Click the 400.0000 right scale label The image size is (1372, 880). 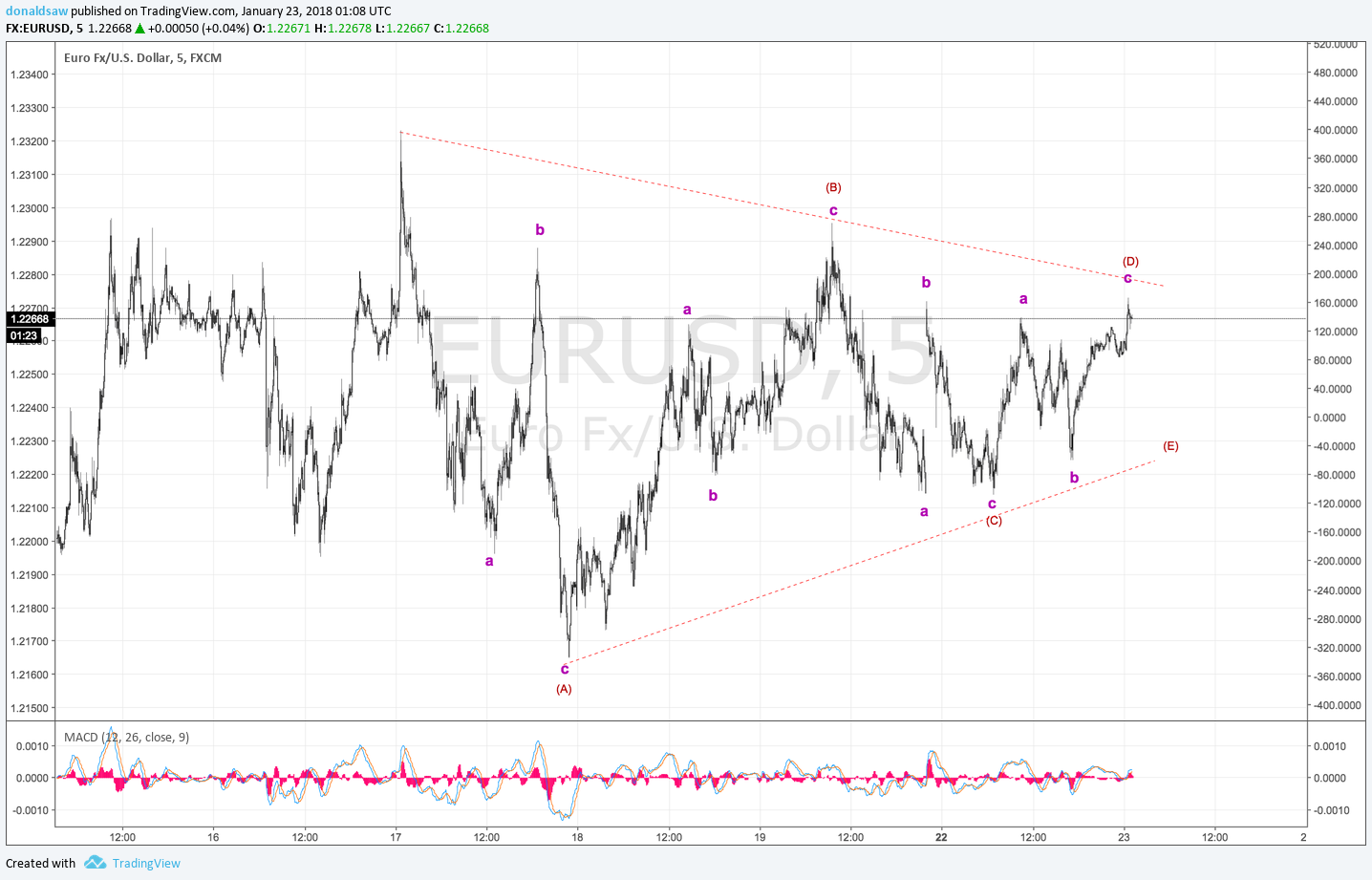coord(1336,130)
